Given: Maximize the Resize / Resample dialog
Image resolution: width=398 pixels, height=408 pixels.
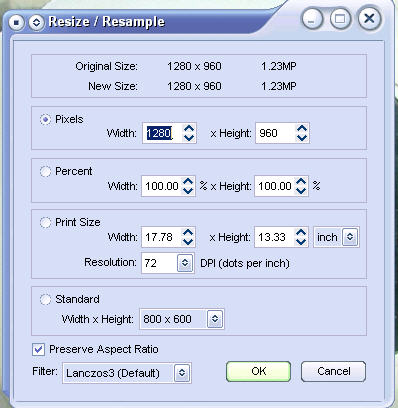Looking at the screenshot, I should [x=340, y=19].
